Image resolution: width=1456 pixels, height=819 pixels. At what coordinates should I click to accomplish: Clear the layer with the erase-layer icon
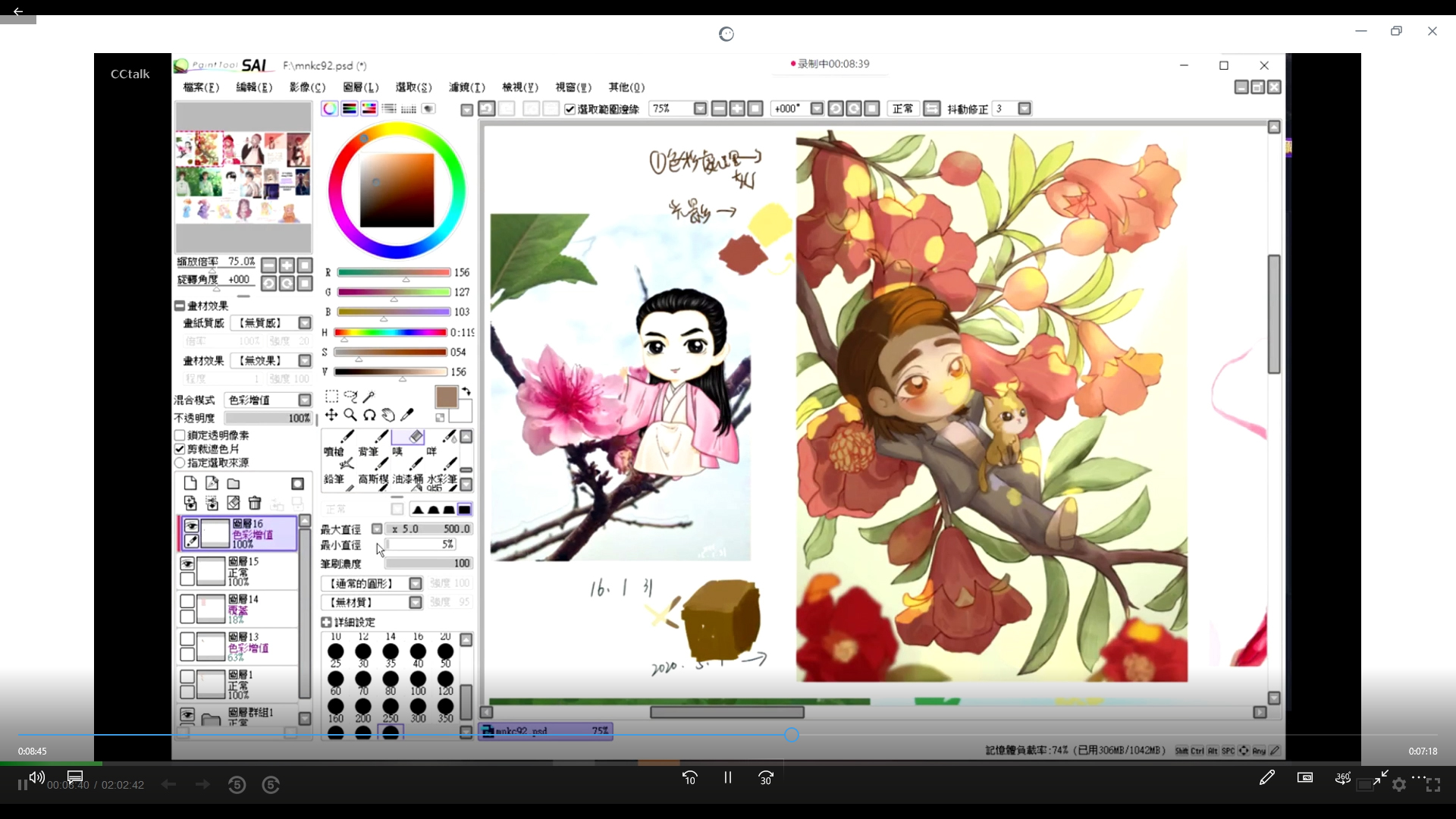coord(234,503)
